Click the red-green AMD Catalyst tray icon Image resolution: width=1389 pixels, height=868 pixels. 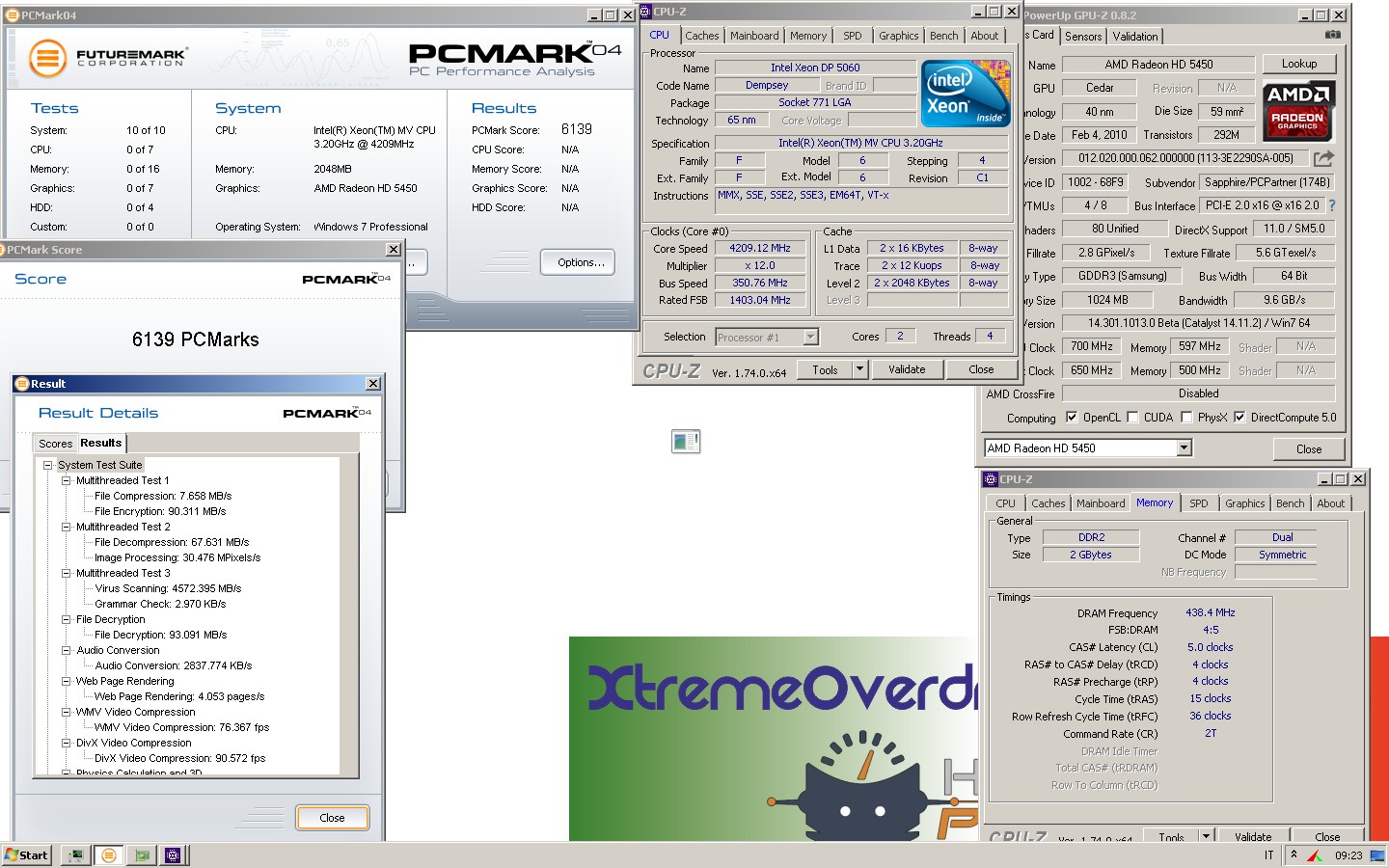pos(1315,854)
